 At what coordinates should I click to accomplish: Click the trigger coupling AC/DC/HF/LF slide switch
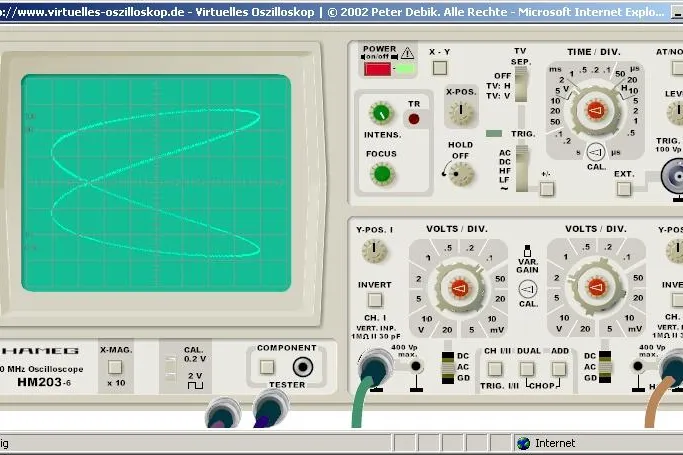521,169
